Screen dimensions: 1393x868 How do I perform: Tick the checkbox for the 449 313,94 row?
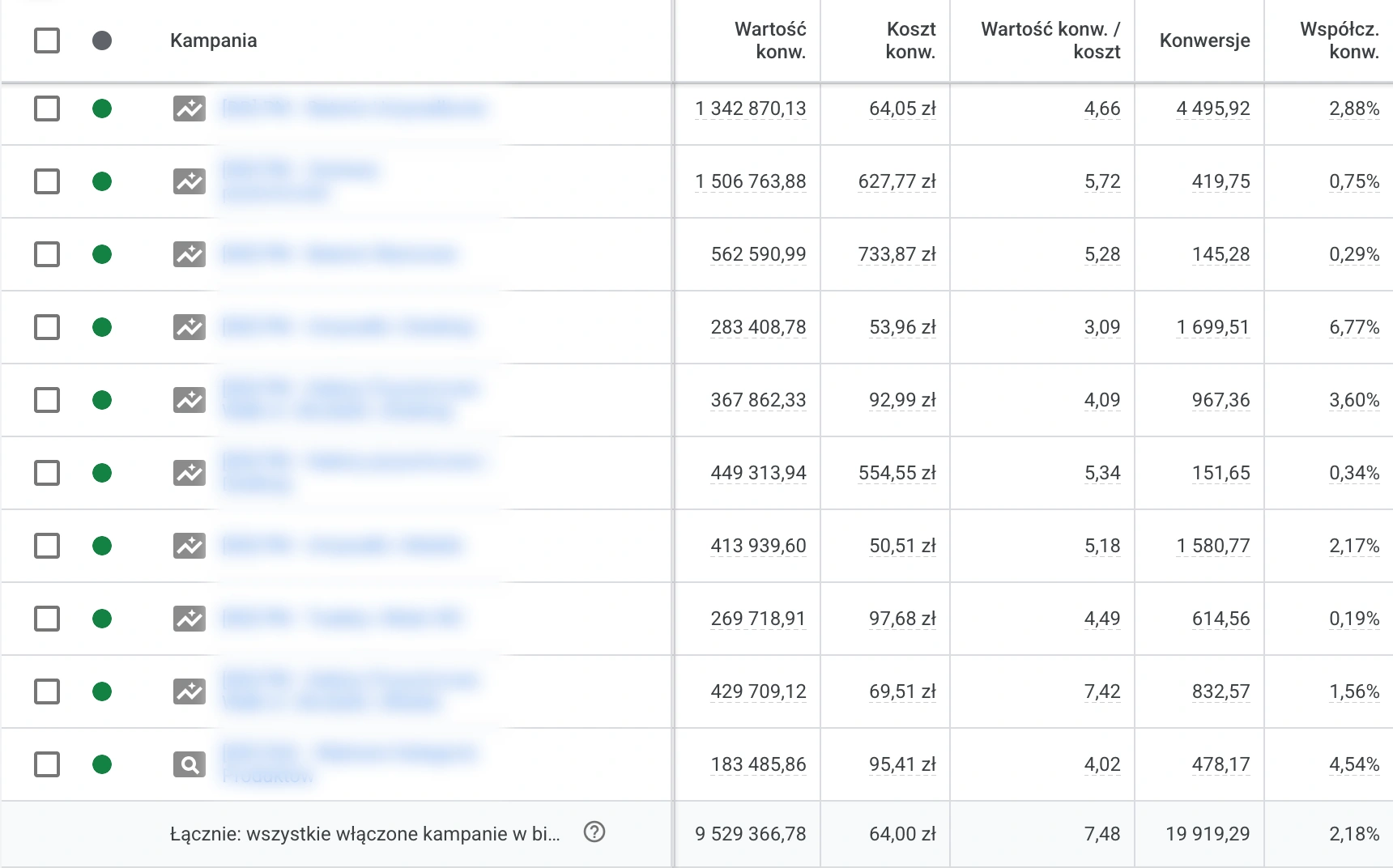point(47,473)
